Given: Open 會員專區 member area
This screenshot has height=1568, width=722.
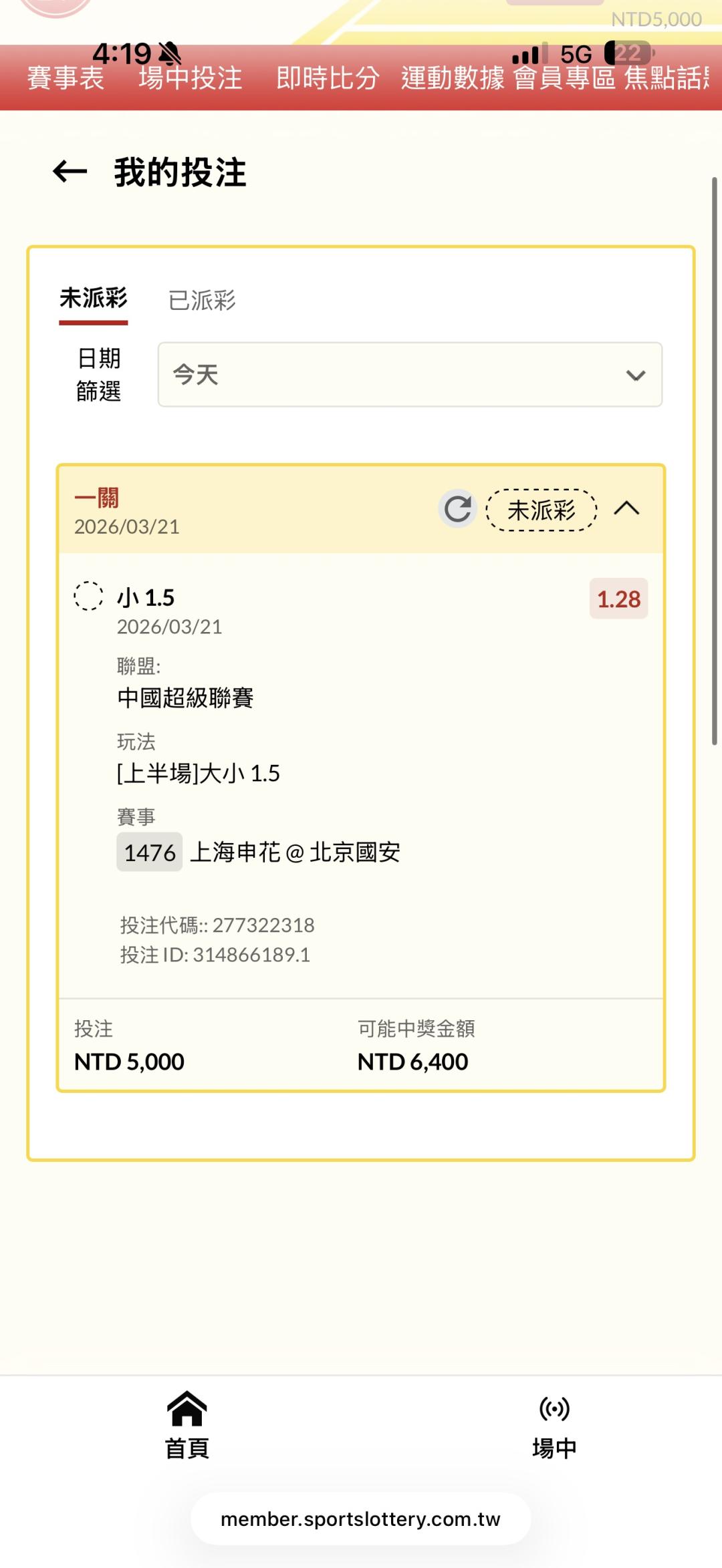Looking at the screenshot, I should click(x=564, y=79).
